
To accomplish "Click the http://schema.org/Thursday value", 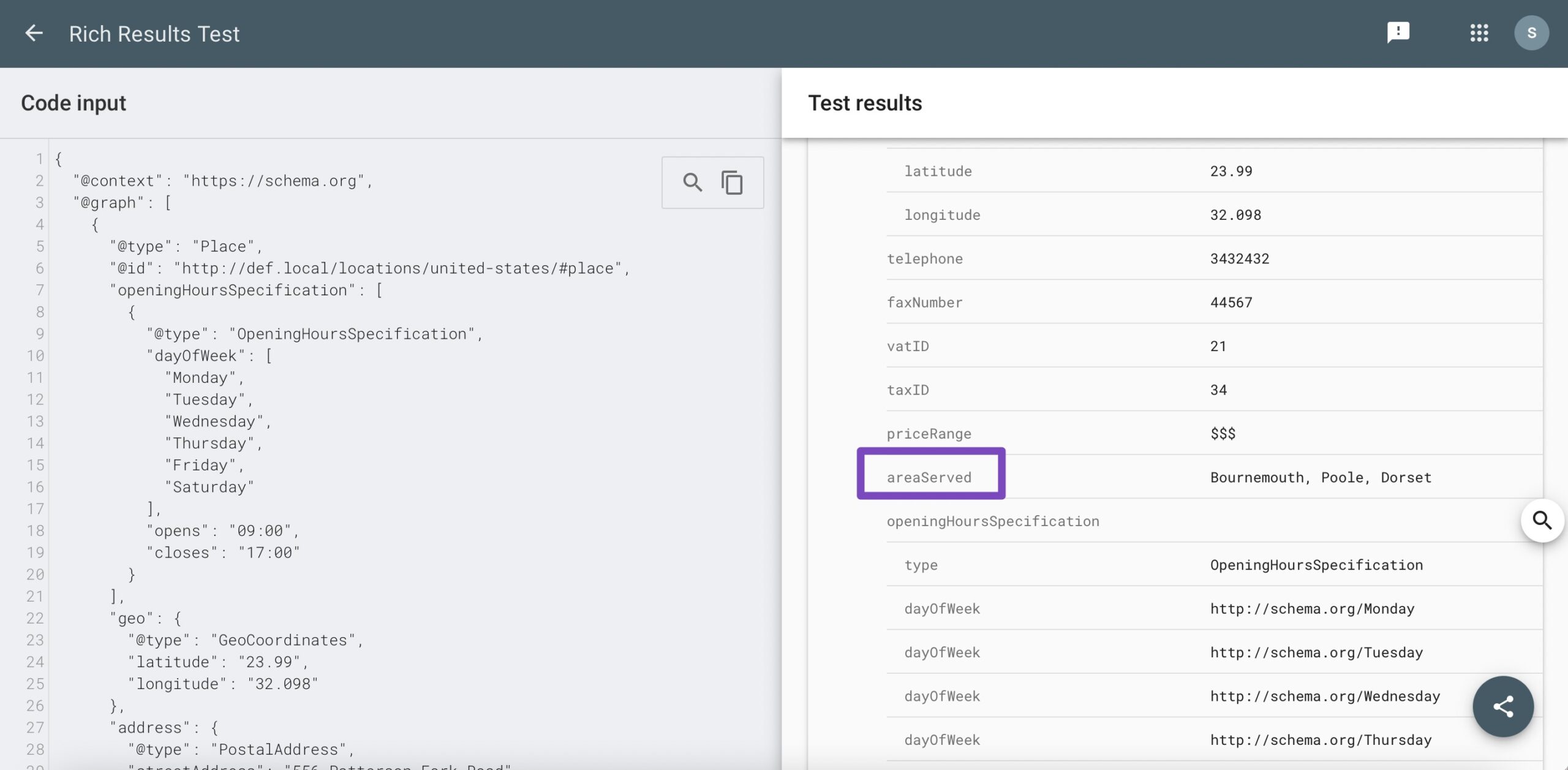I will coord(1321,740).
